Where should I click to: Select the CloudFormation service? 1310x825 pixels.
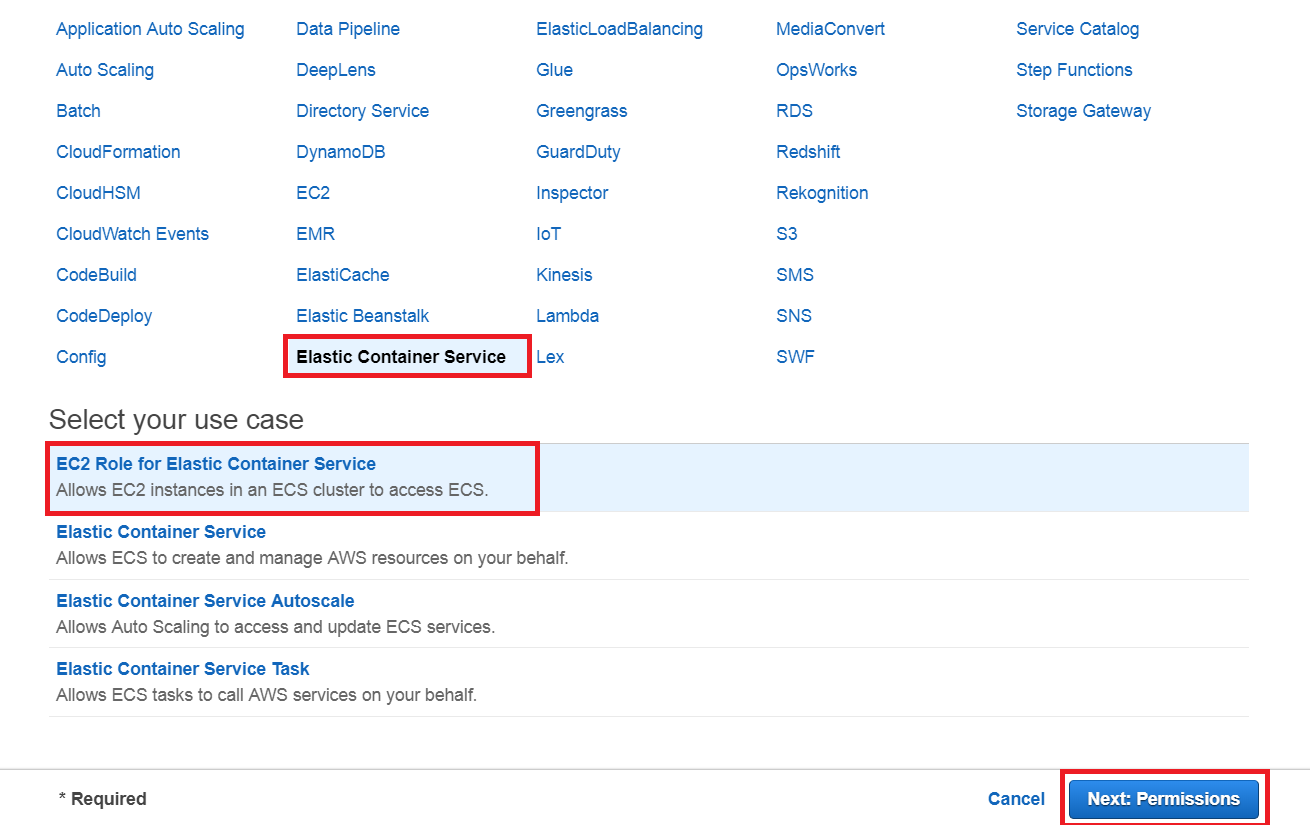(118, 151)
